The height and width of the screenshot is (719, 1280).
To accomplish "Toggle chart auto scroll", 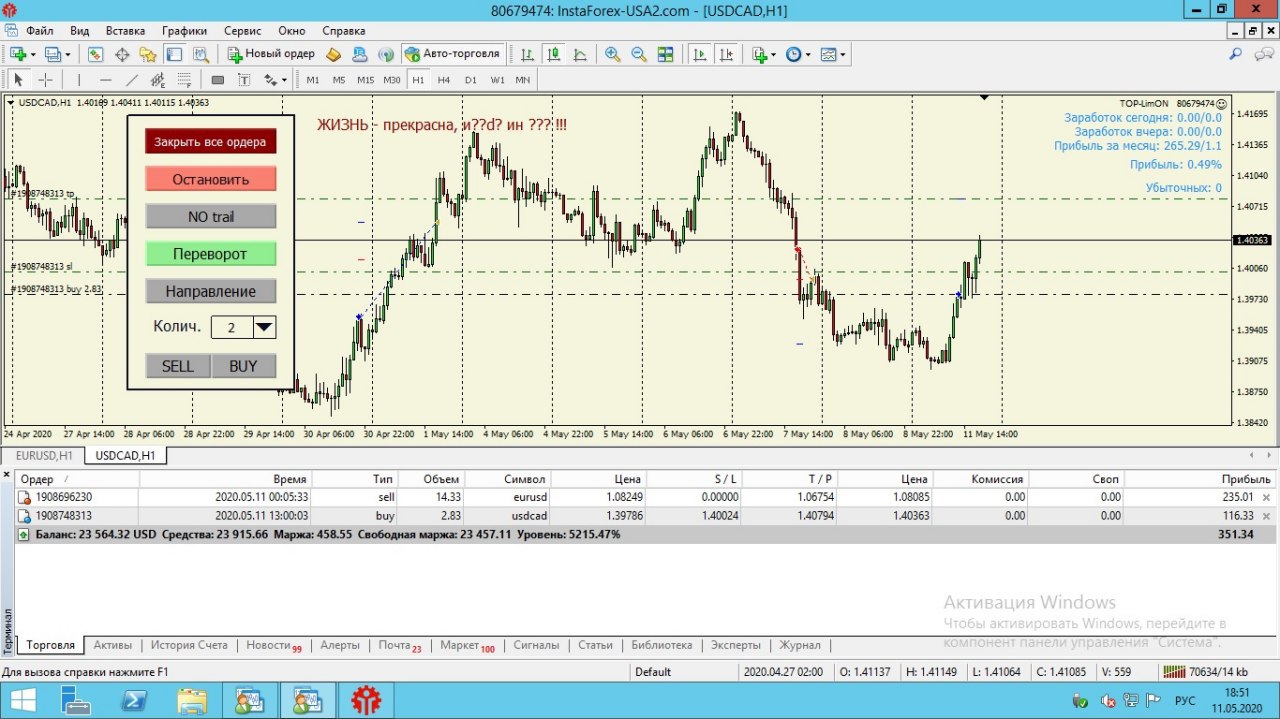I will click(x=700, y=54).
